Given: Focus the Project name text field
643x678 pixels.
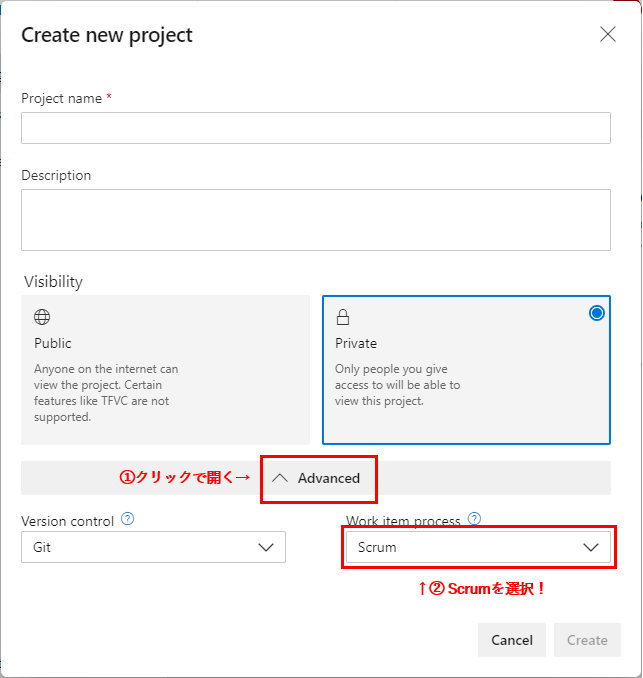Looking at the screenshot, I should click(316, 128).
